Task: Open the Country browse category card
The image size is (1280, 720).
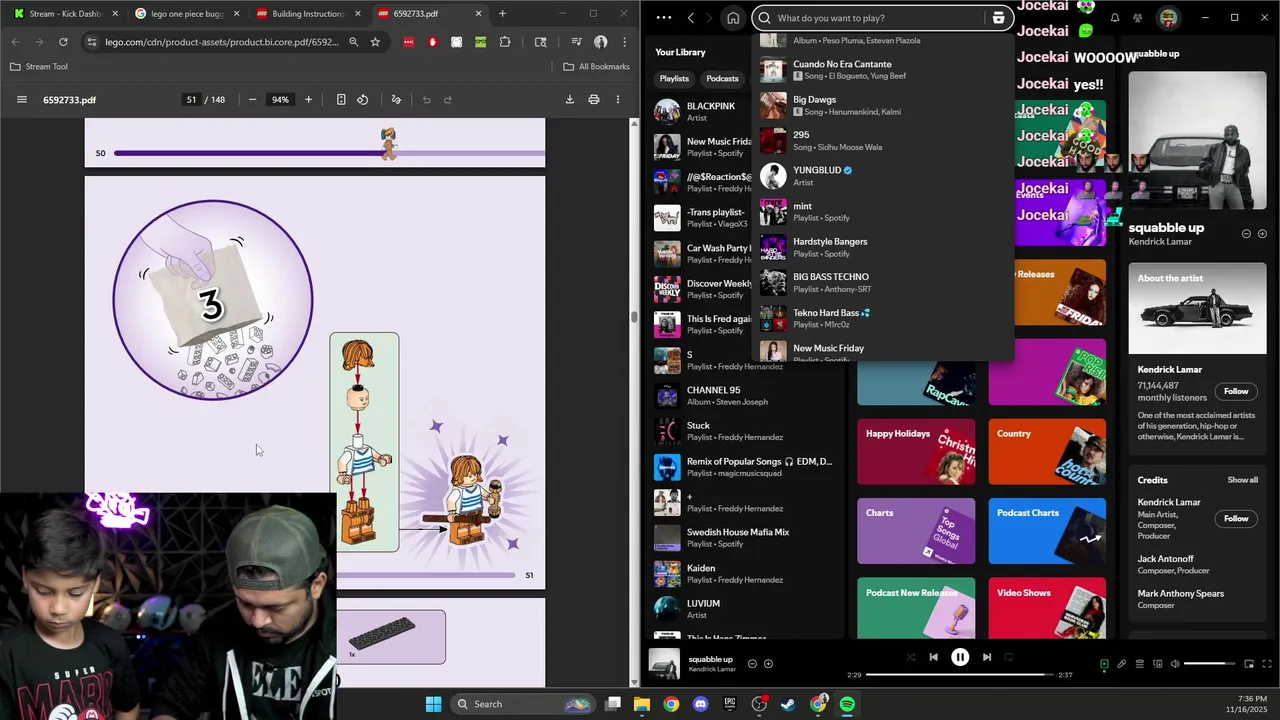Action: tap(1047, 452)
